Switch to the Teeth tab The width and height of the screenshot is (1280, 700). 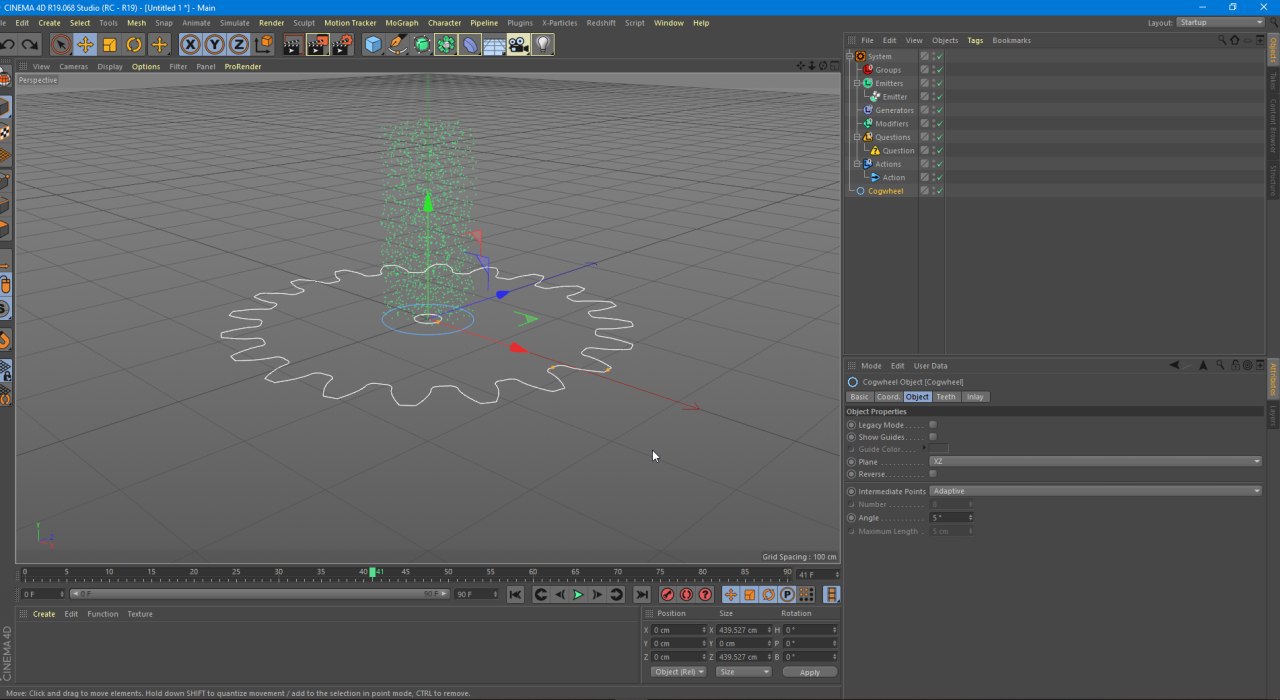(x=946, y=397)
